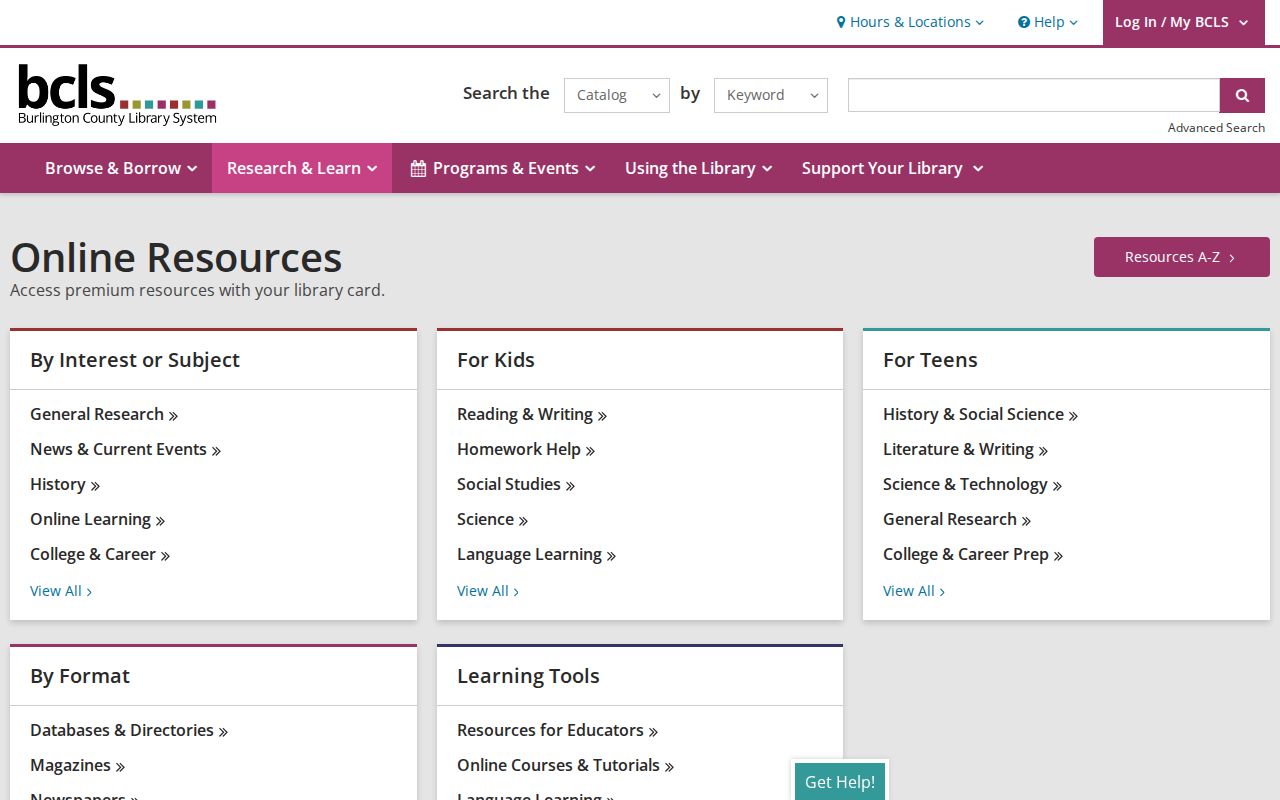This screenshot has width=1280, height=800.
Task: Open General Research in For Teens
Action: coord(957,519)
